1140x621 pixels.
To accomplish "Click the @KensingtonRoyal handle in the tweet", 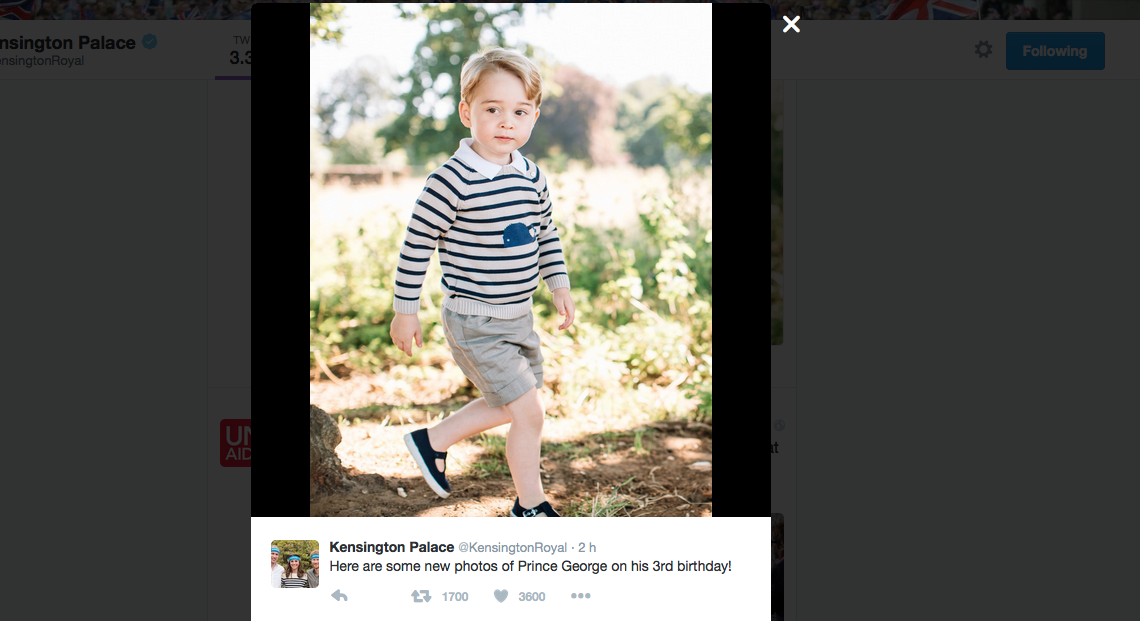I will tap(512, 548).
